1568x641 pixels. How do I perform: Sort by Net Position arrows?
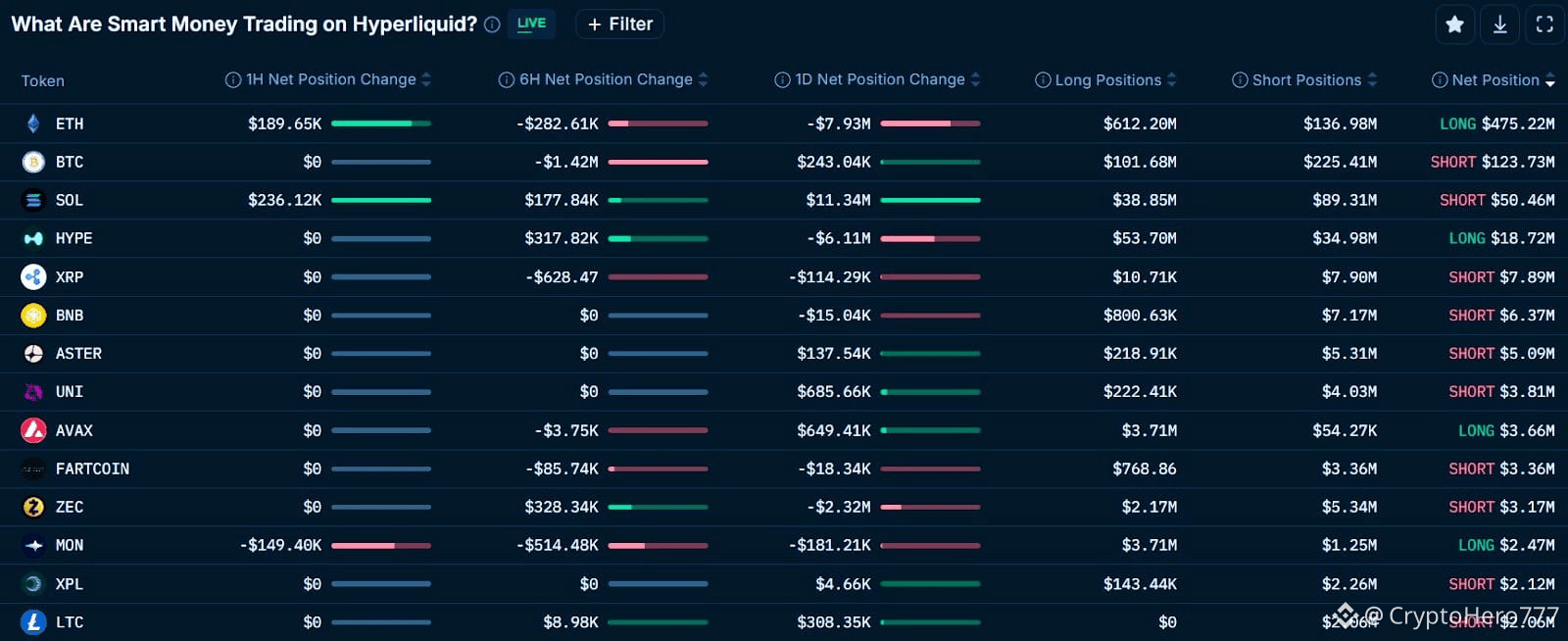click(1550, 80)
